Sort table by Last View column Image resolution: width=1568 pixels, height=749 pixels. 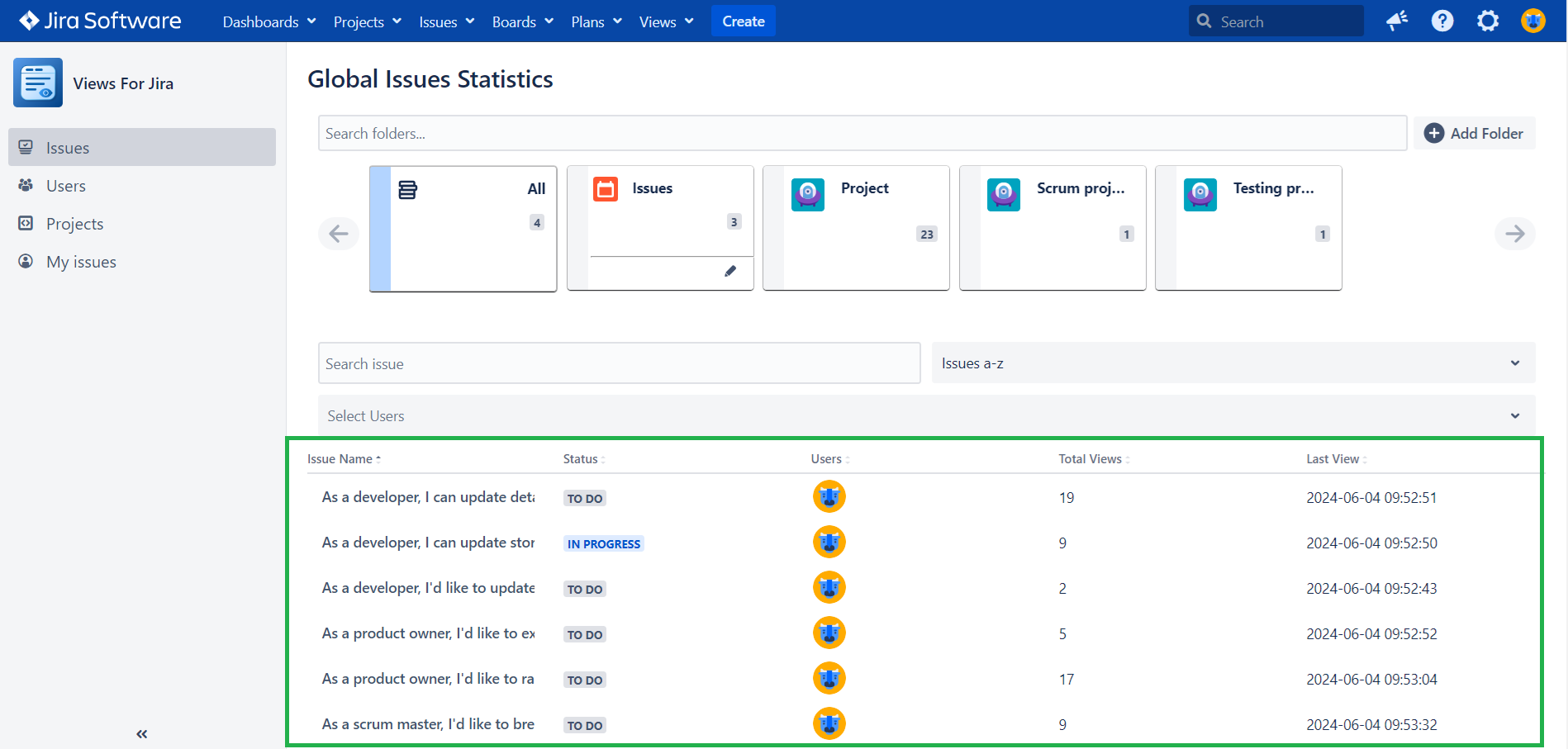pyautogui.click(x=1335, y=459)
